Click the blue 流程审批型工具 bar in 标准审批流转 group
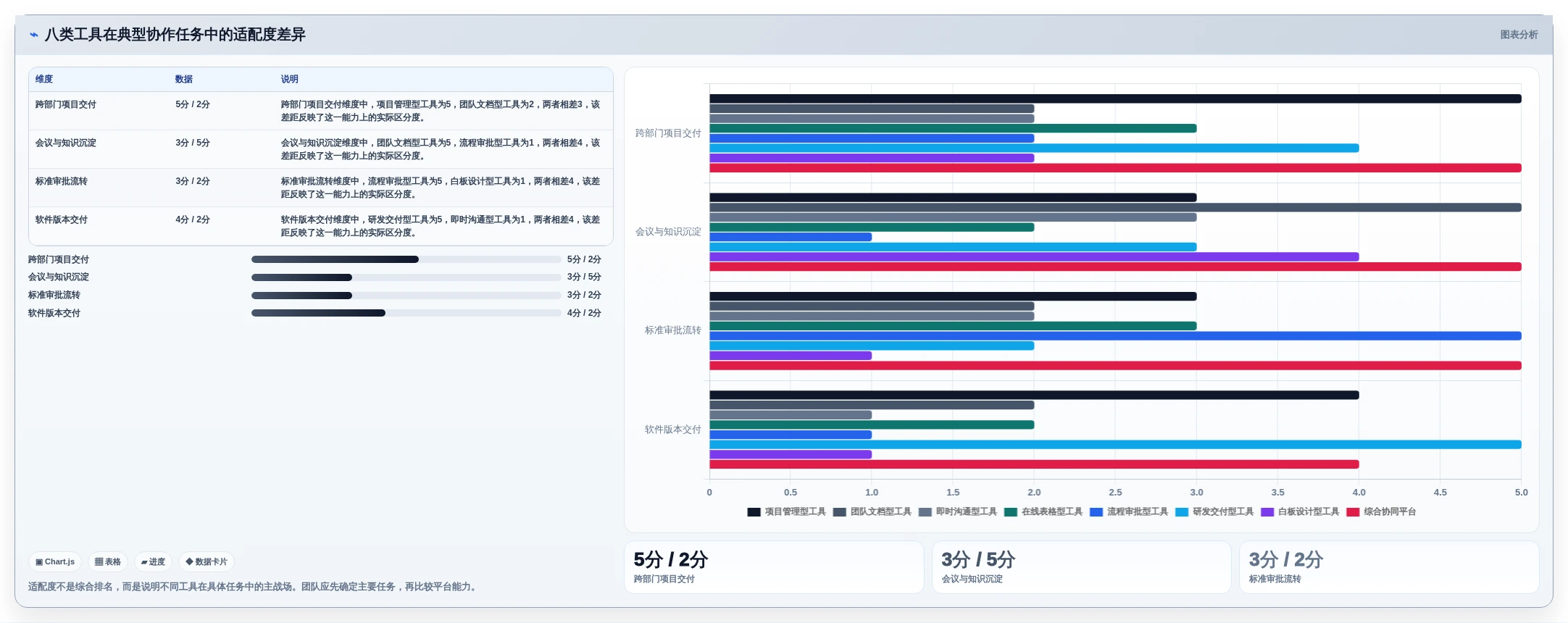Screen dimensions: 1568x623 [1115, 336]
